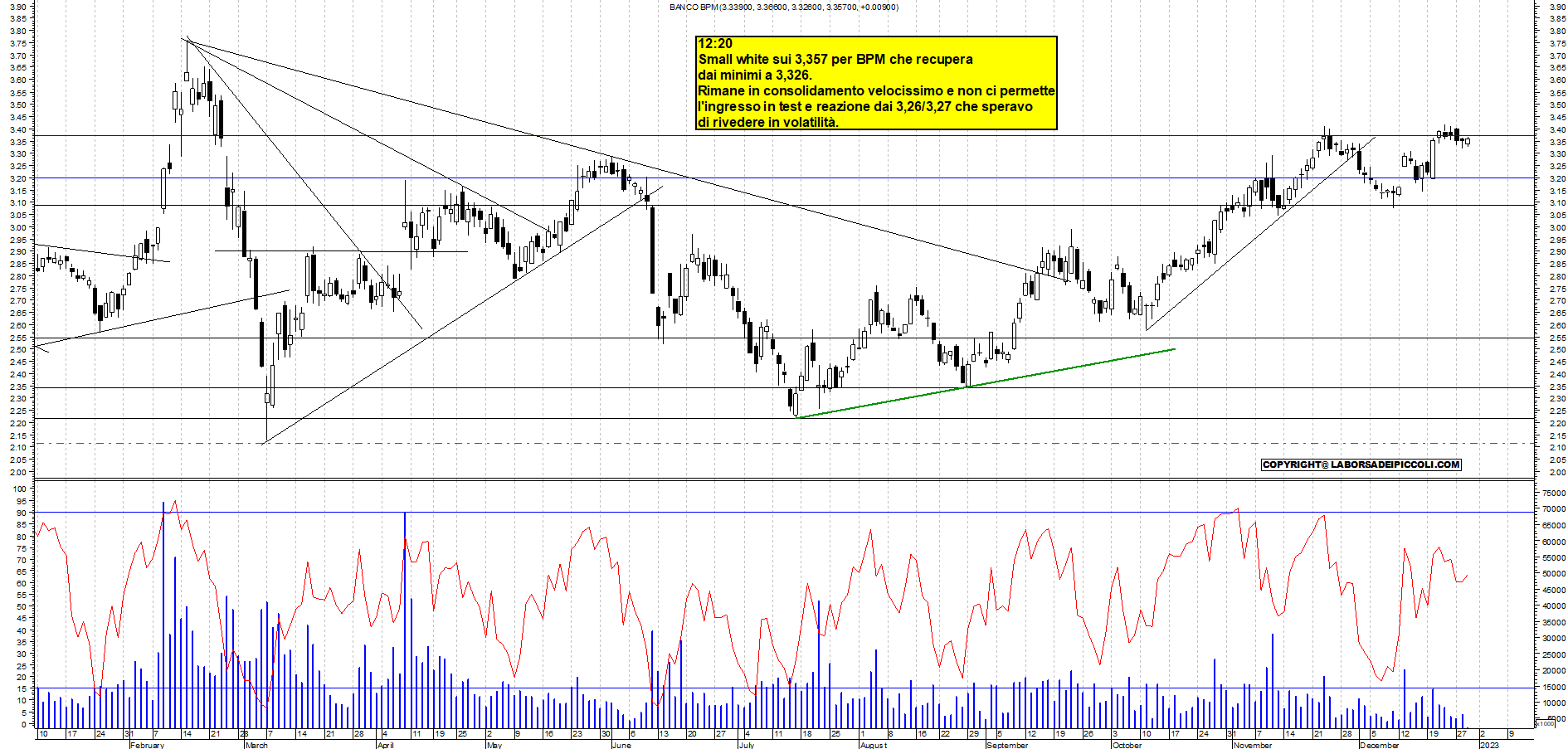Click the 3.90 label on right price scale

click(1556, 6)
